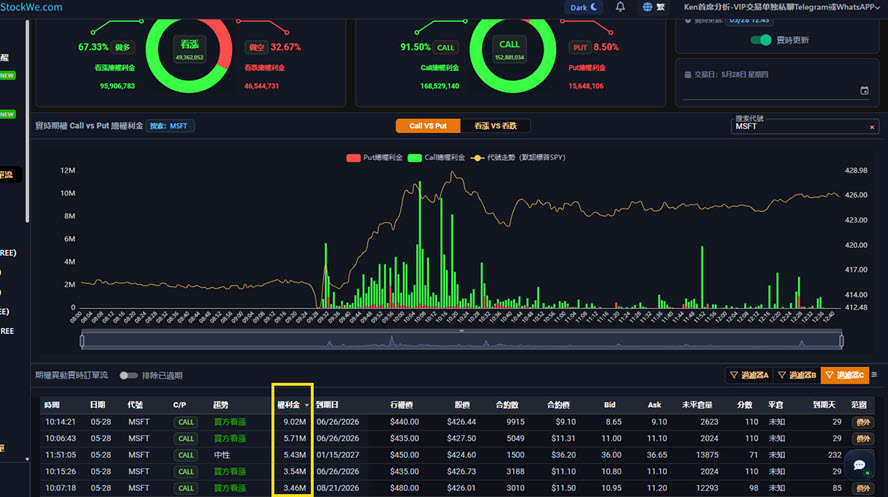This screenshot has height=497, width=888.
Task: Click the 合約數 column header
Action: click(x=507, y=405)
